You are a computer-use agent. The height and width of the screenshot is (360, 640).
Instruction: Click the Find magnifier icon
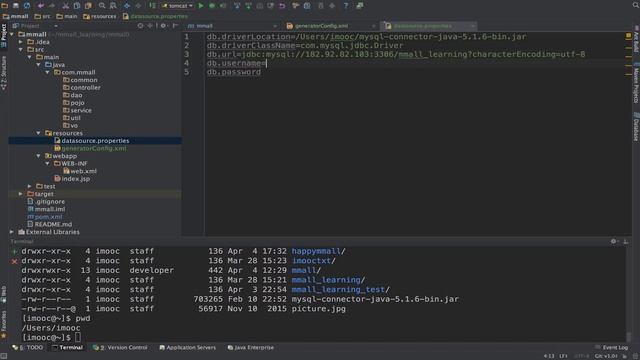click(x=102, y=6)
